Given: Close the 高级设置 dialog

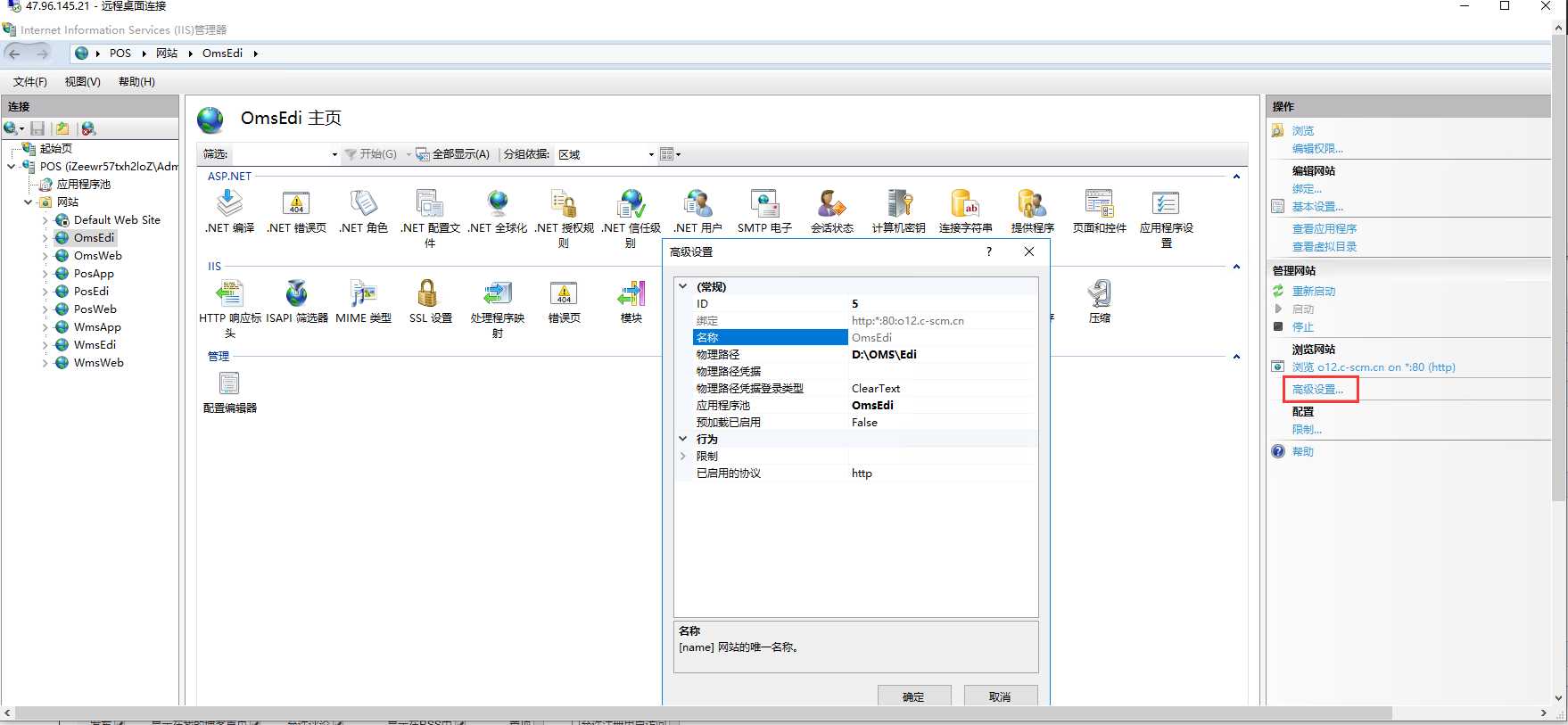Looking at the screenshot, I should click(x=1029, y=251).
